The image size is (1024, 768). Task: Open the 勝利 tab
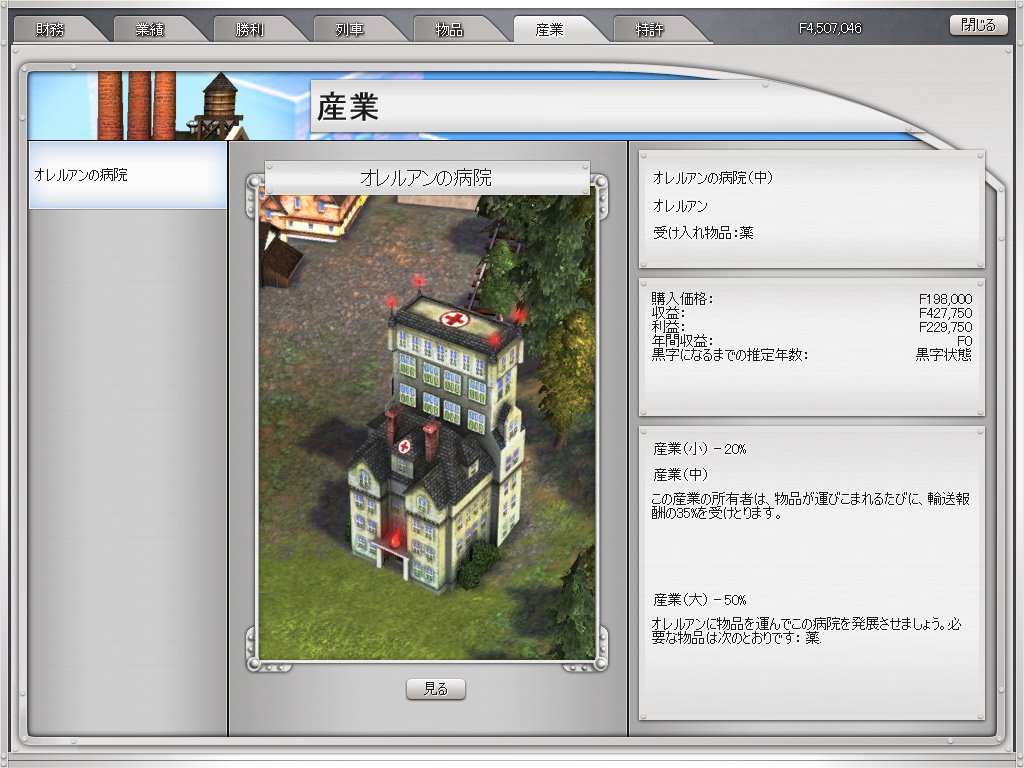click(251, 30)
